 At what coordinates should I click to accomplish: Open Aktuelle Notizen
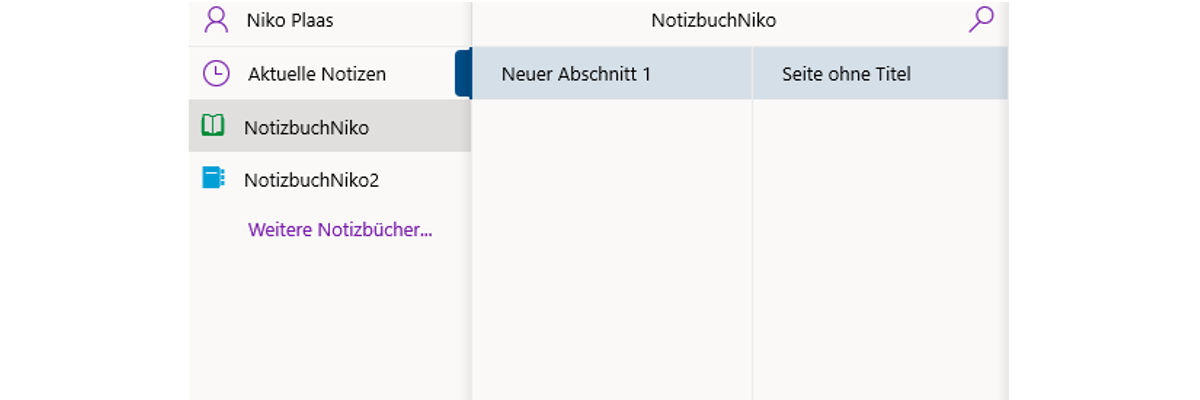(317, 74)
